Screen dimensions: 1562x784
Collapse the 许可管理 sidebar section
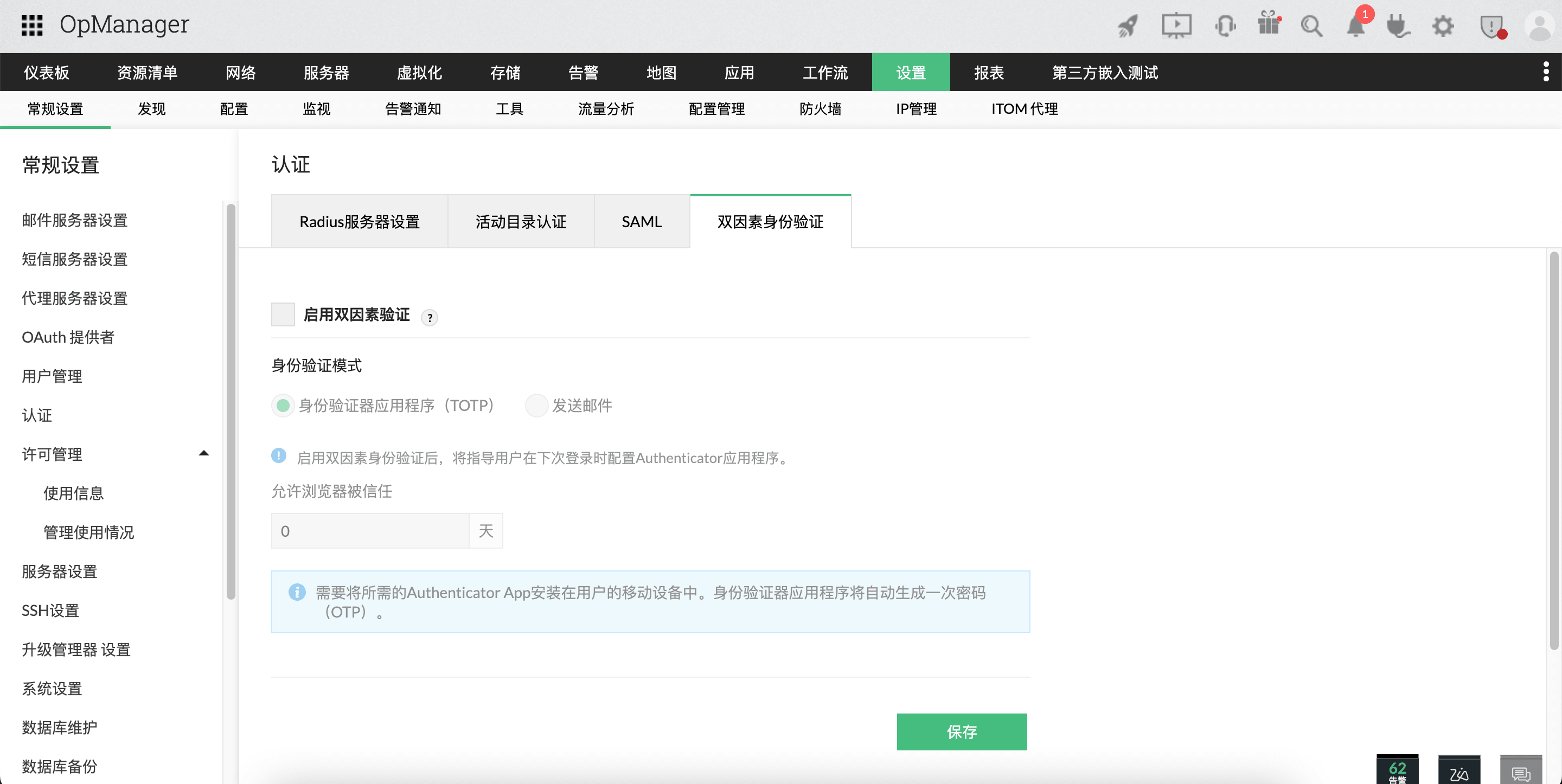click(204, 453)
